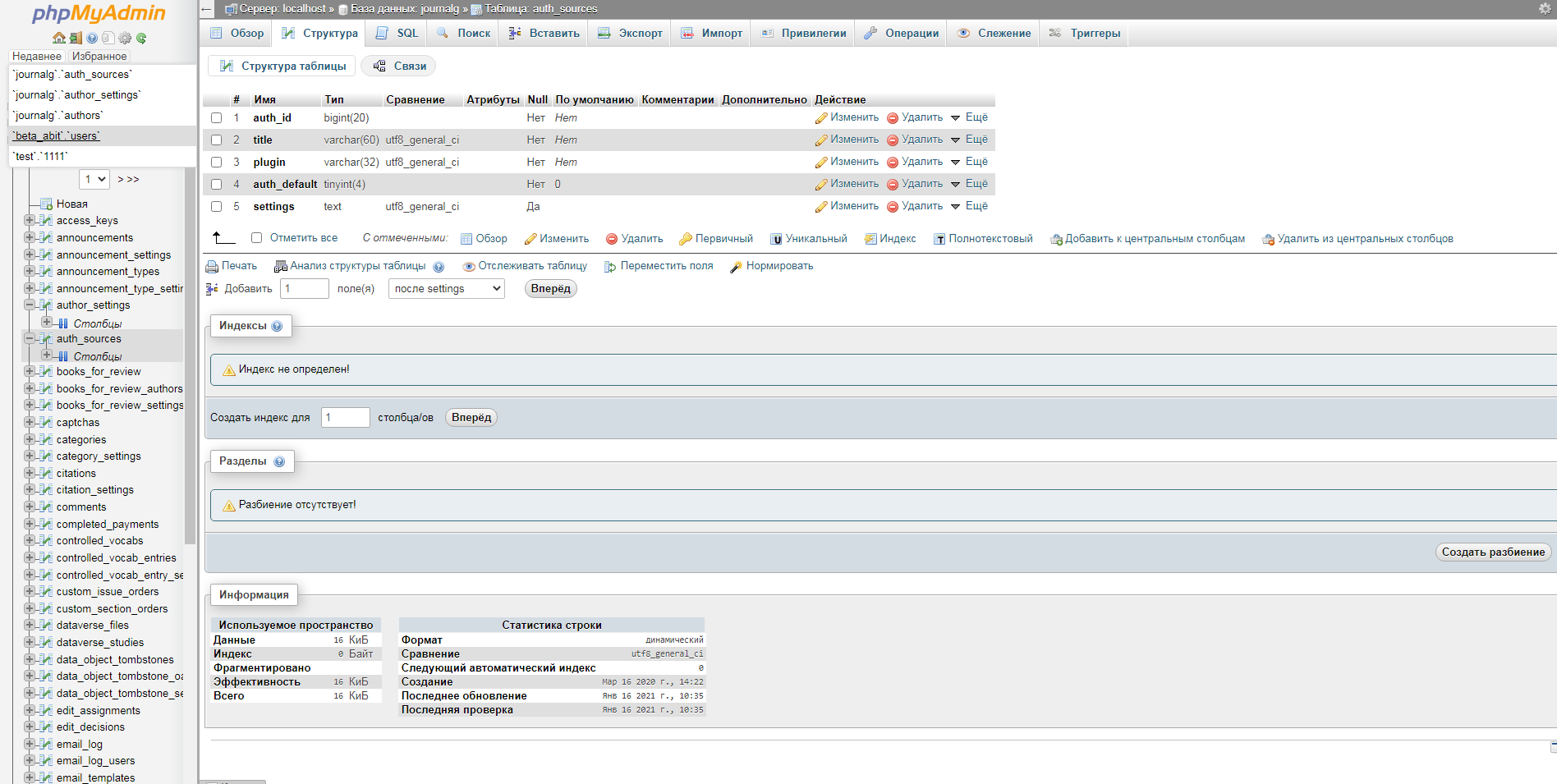1557x784 pixels.
Task: Check the plugin column checkbox
Action: click(x=217, y=163)
